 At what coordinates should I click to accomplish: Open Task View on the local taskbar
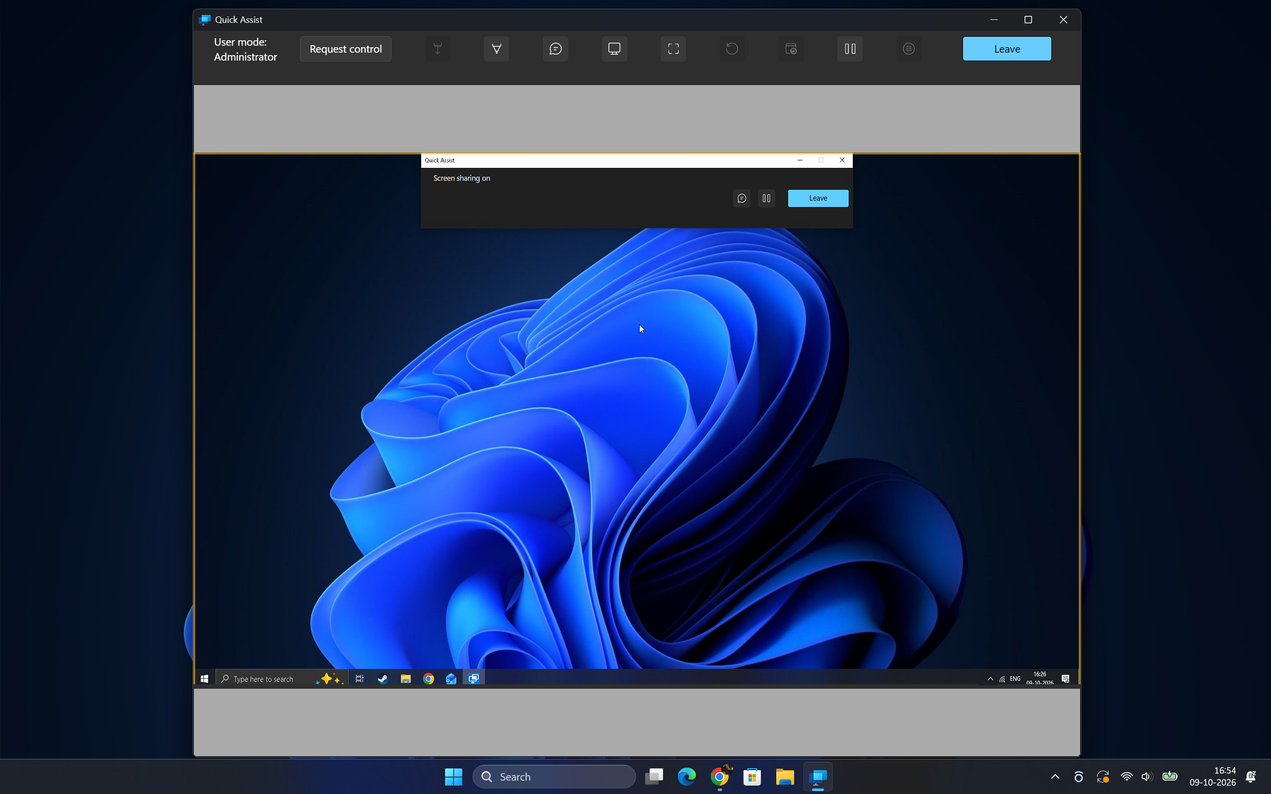pos(654,777)
